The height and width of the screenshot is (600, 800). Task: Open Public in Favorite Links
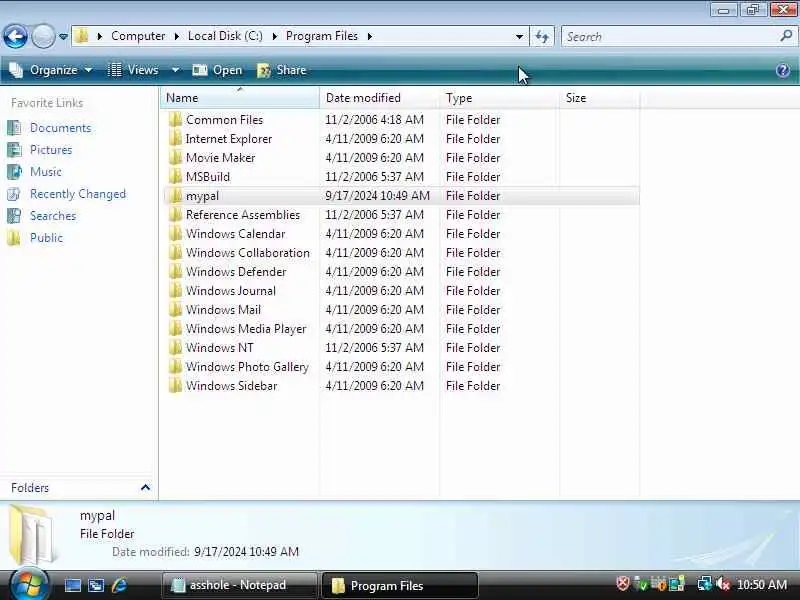(x=46, y=238)
